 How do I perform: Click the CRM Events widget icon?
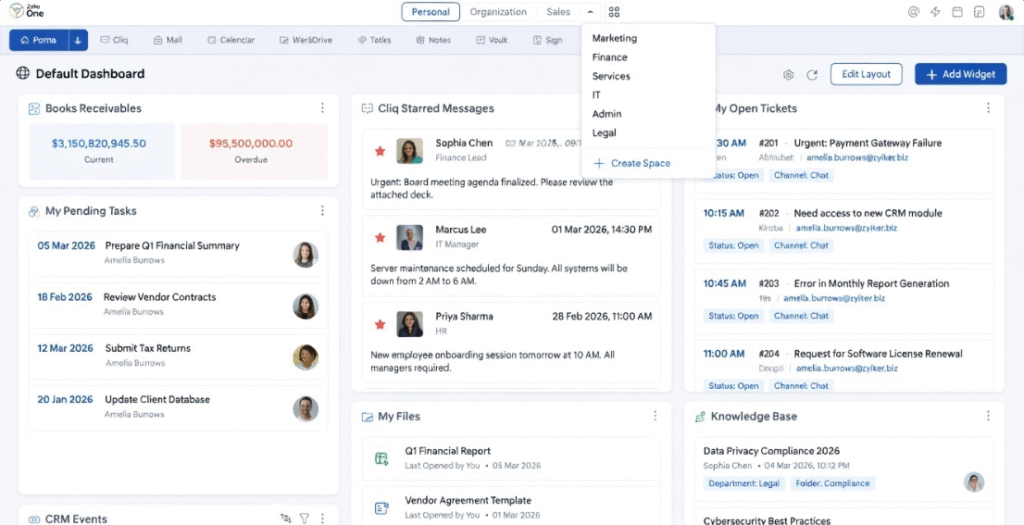point(34,519)
